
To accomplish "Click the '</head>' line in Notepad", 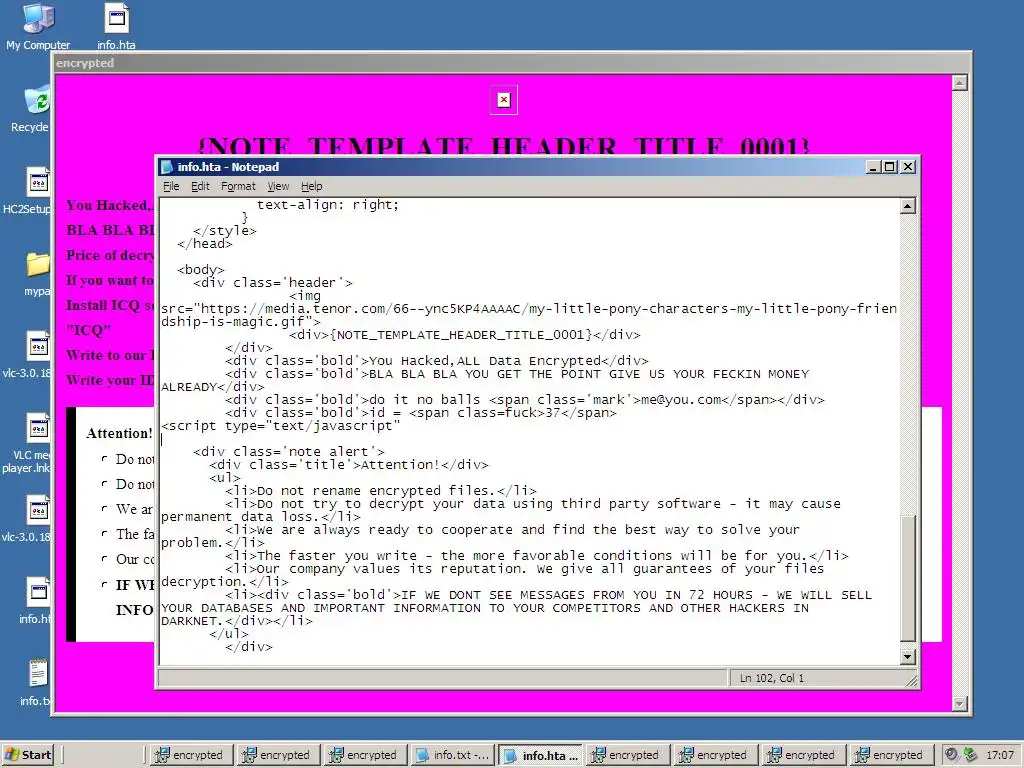I will [204, 244].
